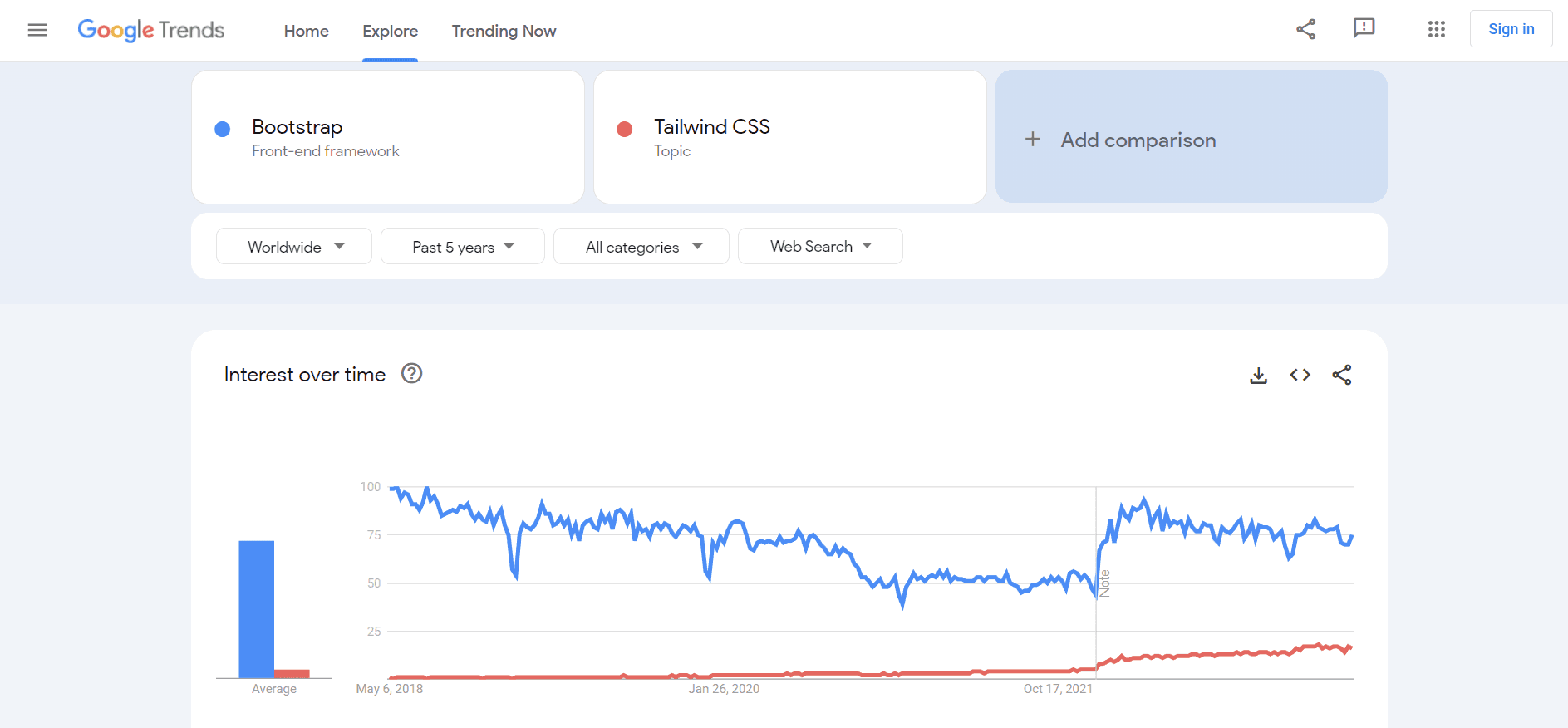Click the share icon in the top bar

coord(1305,28)
